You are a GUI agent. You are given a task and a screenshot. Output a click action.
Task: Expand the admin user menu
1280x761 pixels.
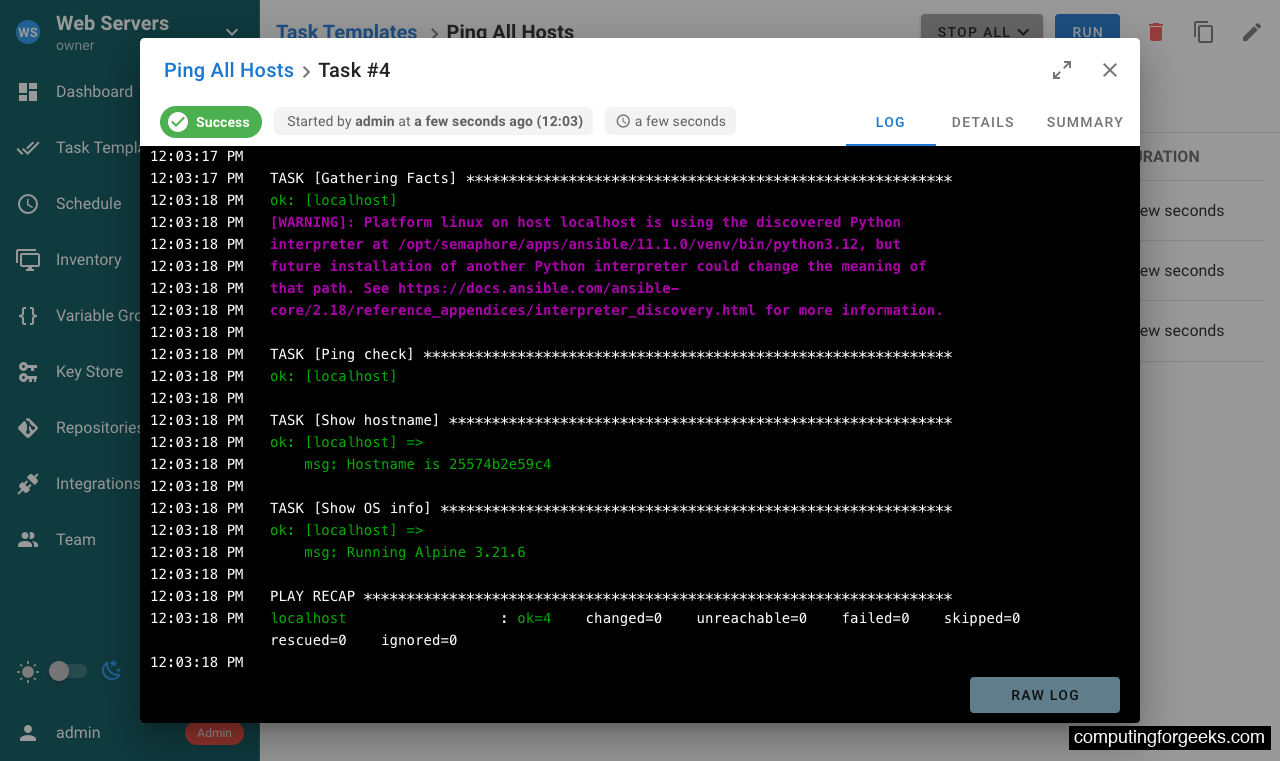78,732
